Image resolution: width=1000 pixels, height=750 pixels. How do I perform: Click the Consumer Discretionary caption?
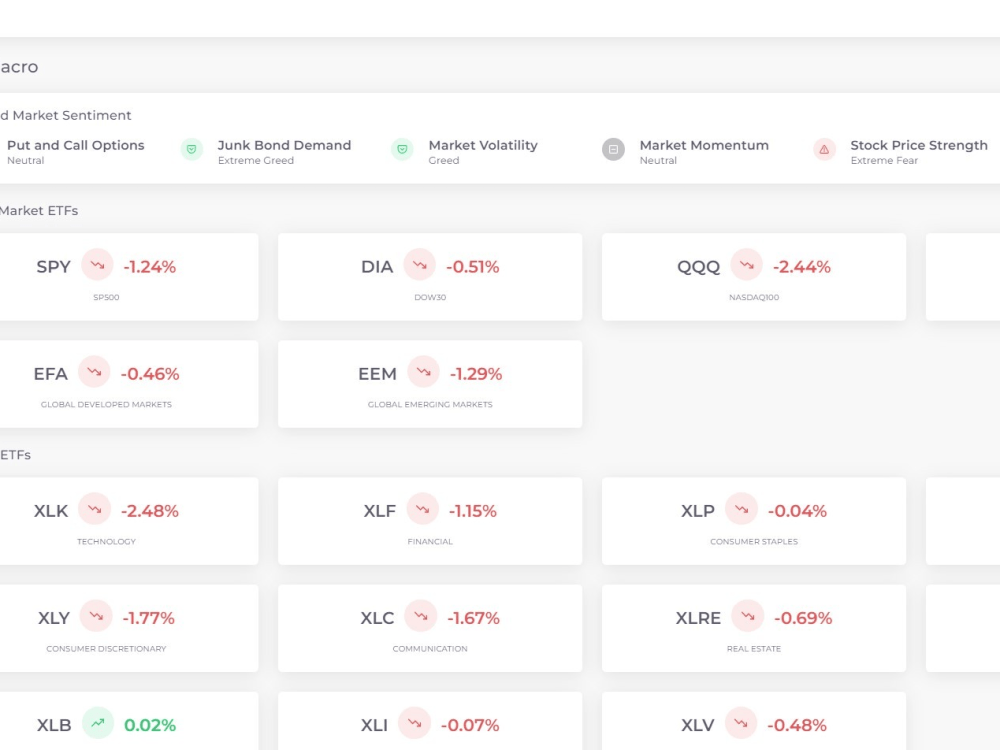coord(106,649)
